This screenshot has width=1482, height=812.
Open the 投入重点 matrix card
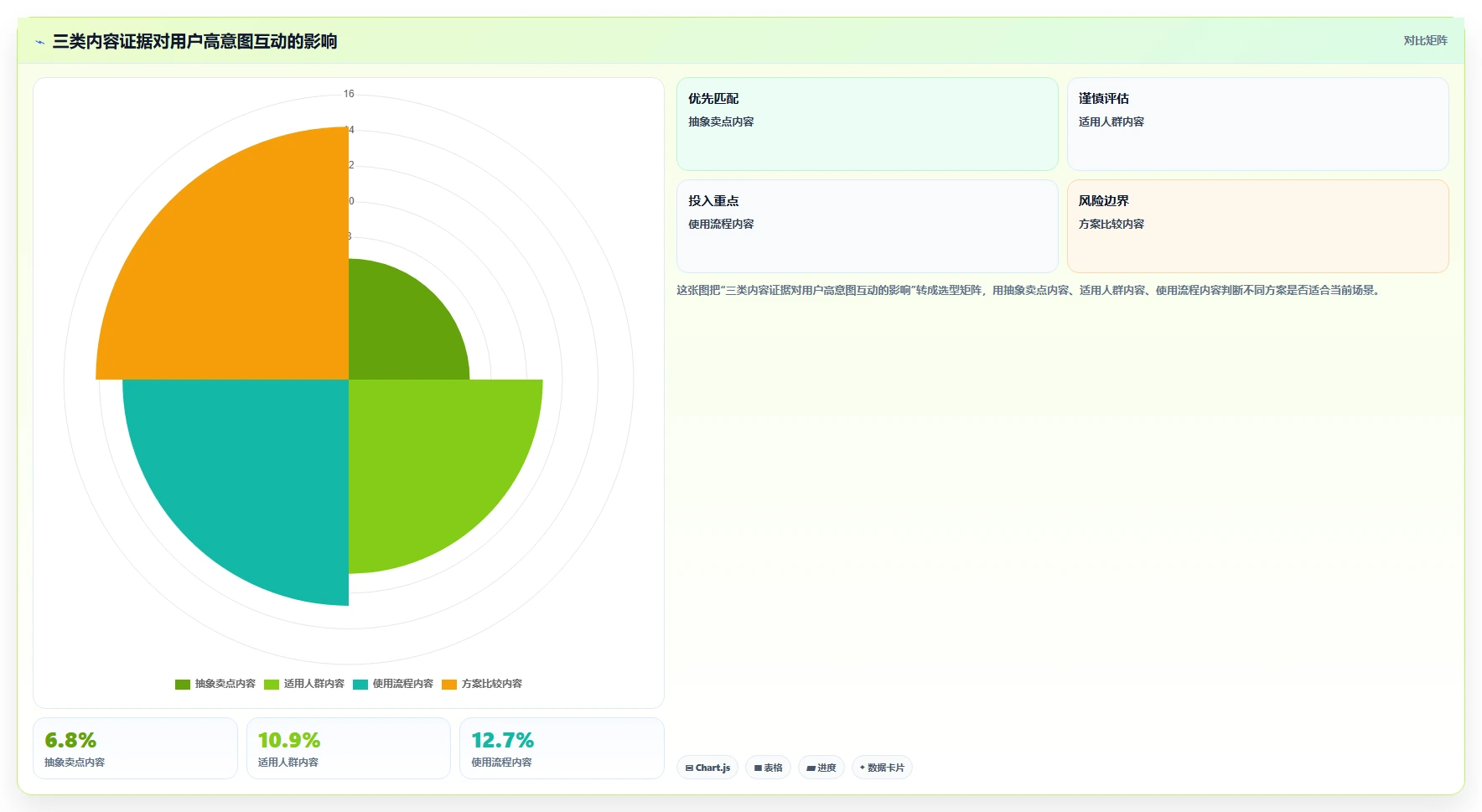867,226
